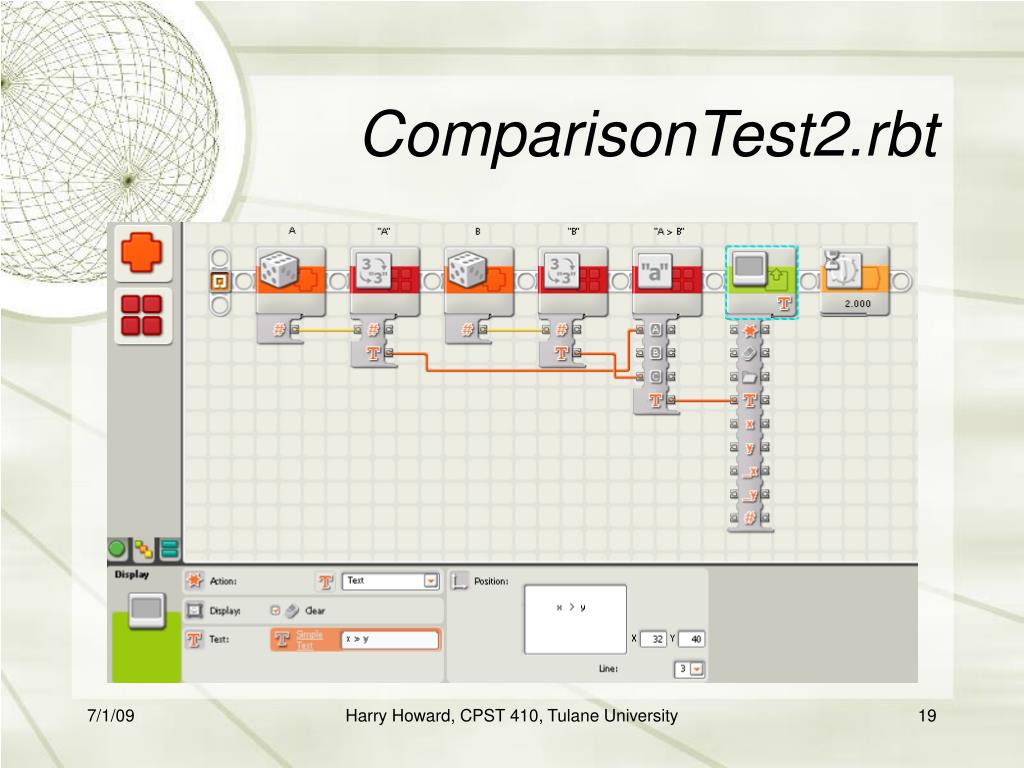The height and width of the screenshot is (768, 1024).
Task: Select the Text block "A > B"
Action: pyautogui.click(x=667, y=281)
